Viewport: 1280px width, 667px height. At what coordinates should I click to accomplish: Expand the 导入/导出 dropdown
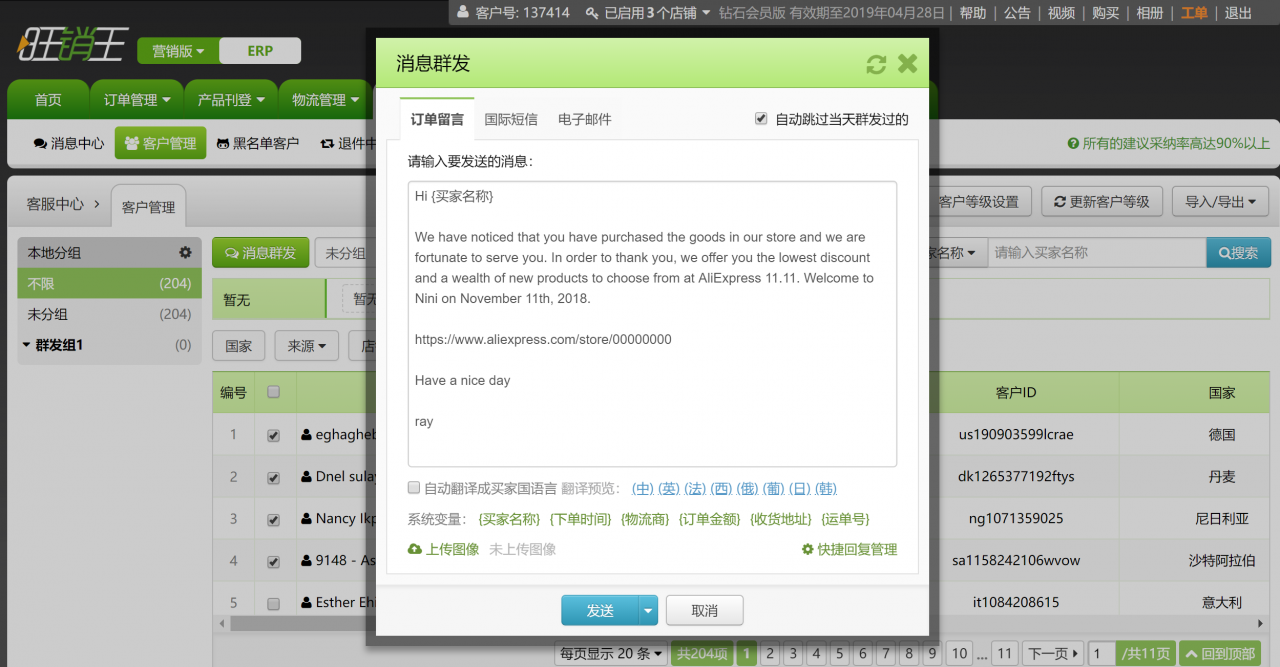tap(1226, 201)
